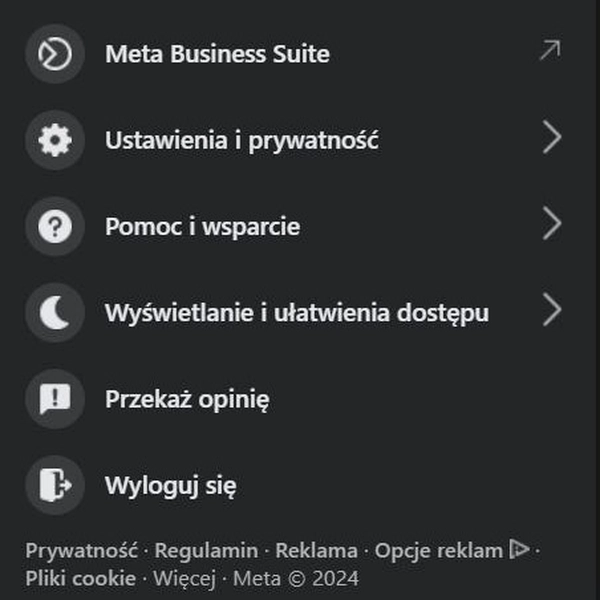Expand Ustawienia i prywatność with chevron
The height and width of the screenshot is (600, 600).
pyautogui.click(x=552, y=137)
